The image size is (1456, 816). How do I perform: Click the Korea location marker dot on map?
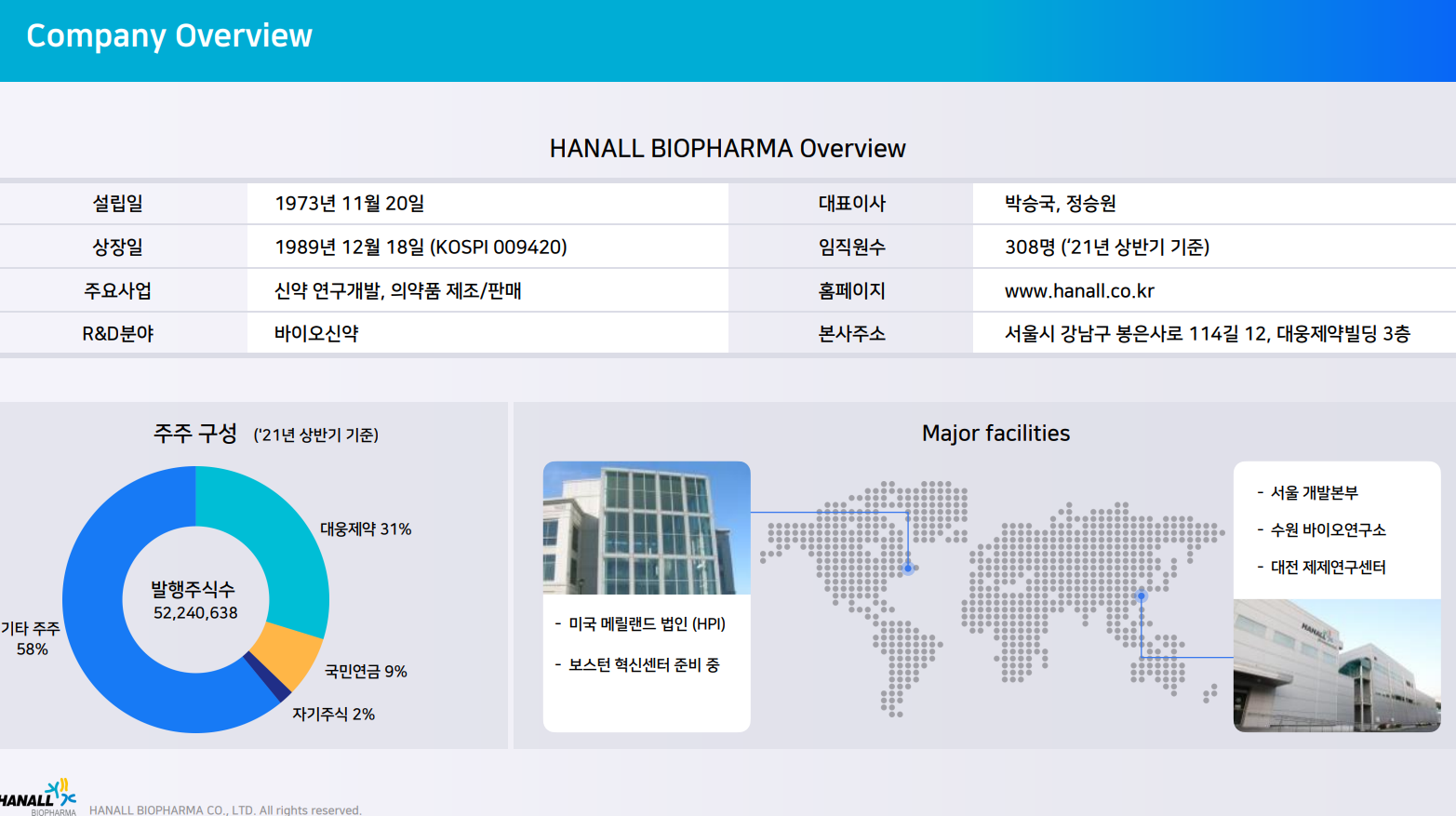tap(1142, 595)
